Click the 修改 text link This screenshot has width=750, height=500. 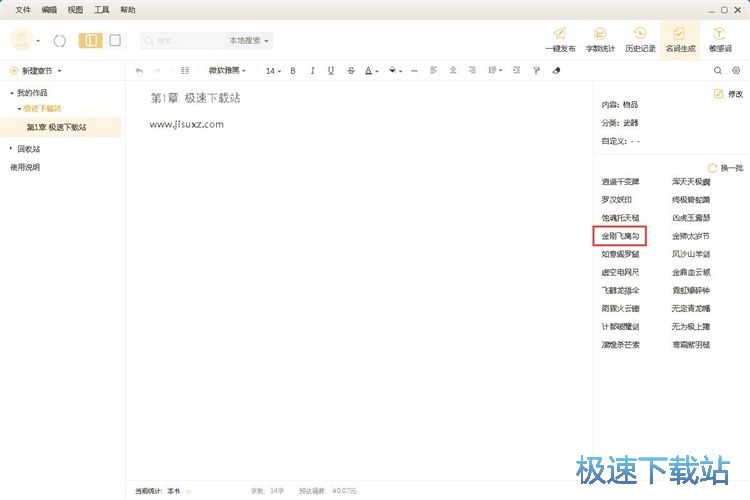pyautogui.click(x=735, y=94)
